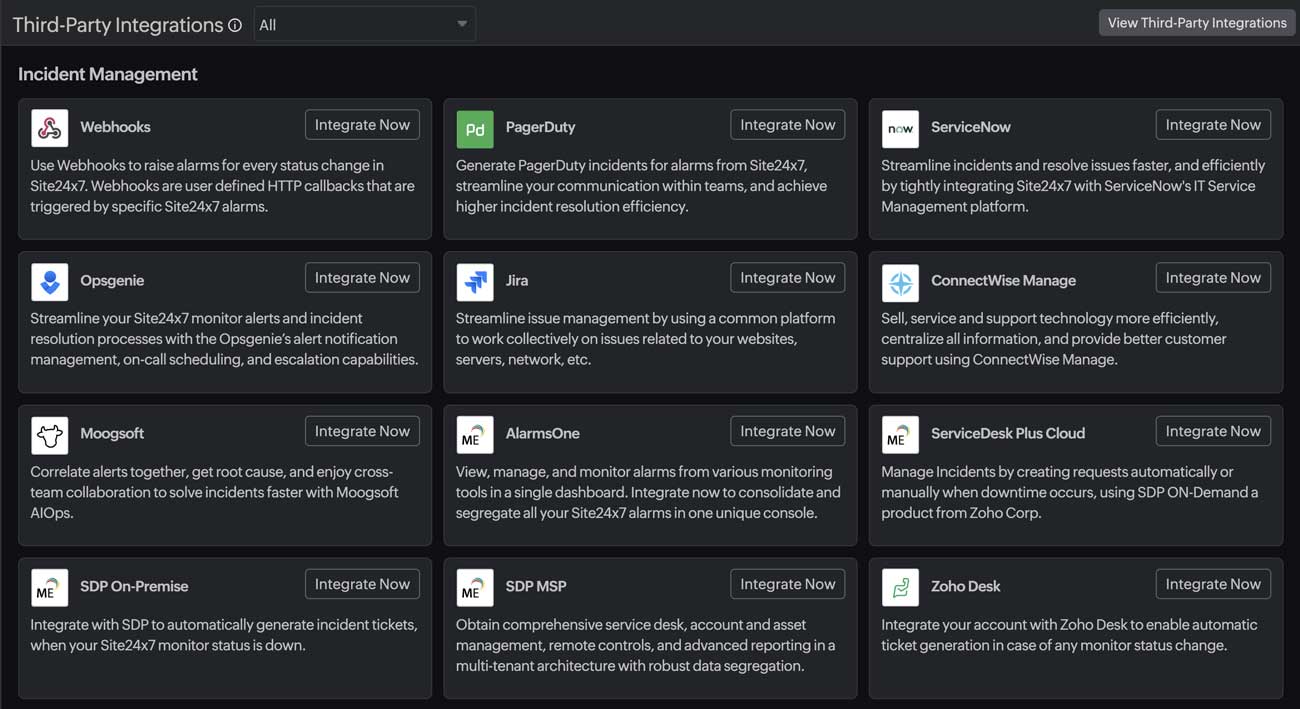Click the Moogsoft cow logo icon

[x=50, y=435]
